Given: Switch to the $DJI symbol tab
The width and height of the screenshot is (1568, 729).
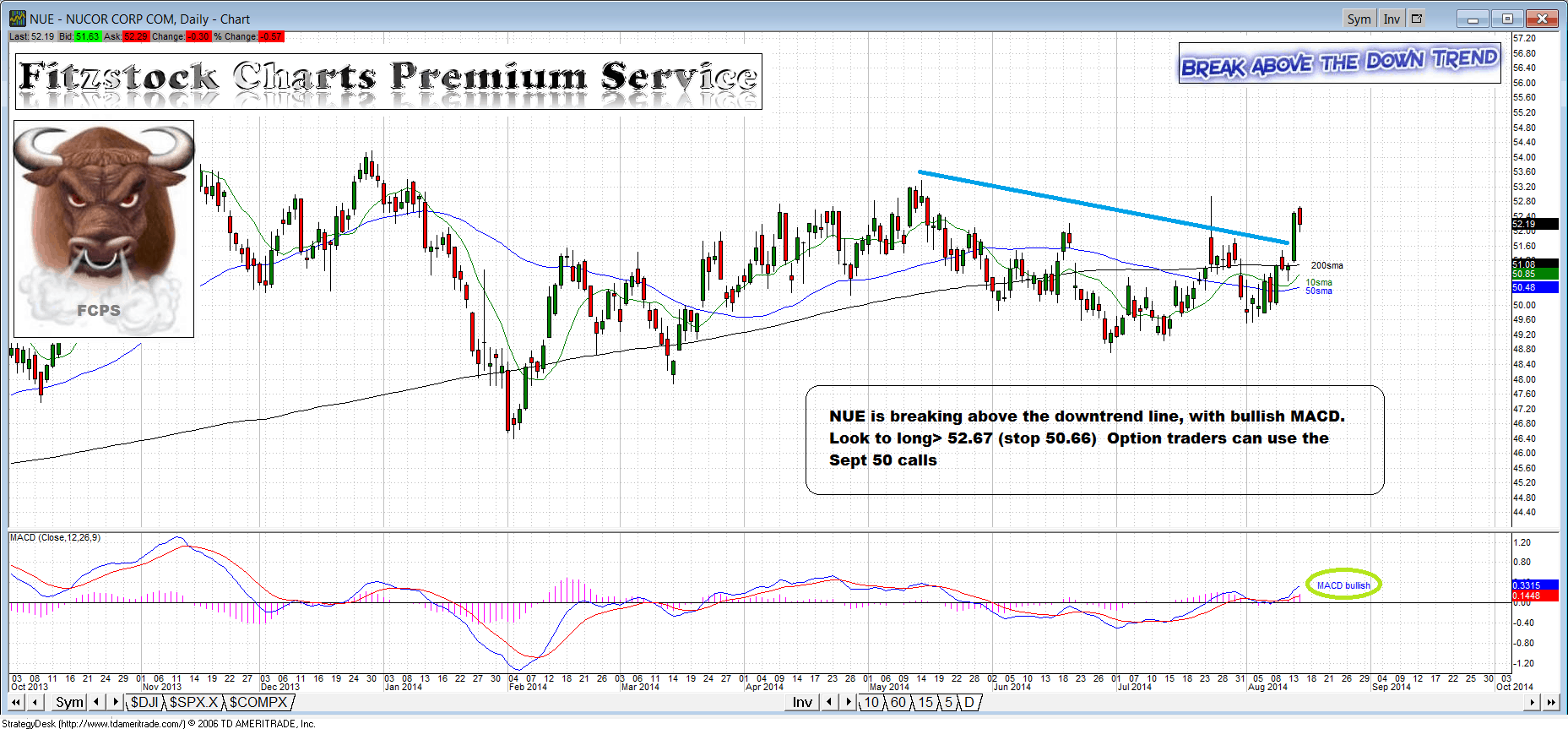Looking at the screenshot, I should 144,702.
